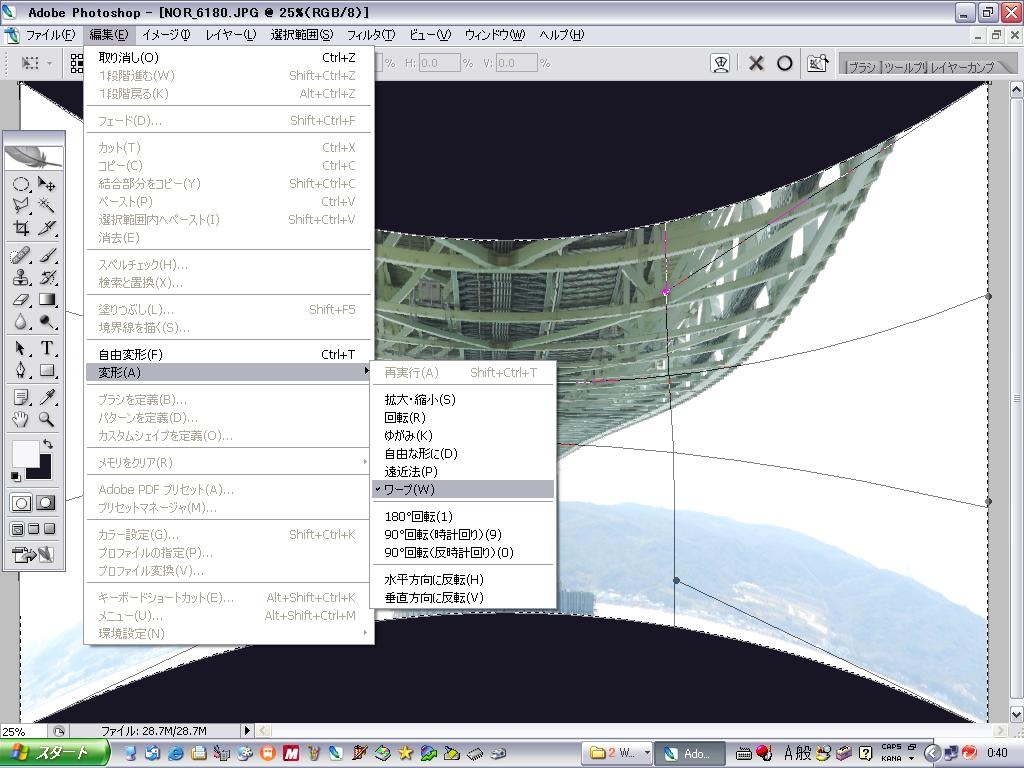Screen dimensions: 1024x768
Task: Toggle warp/free transform mode button
Action: (720, 63)
